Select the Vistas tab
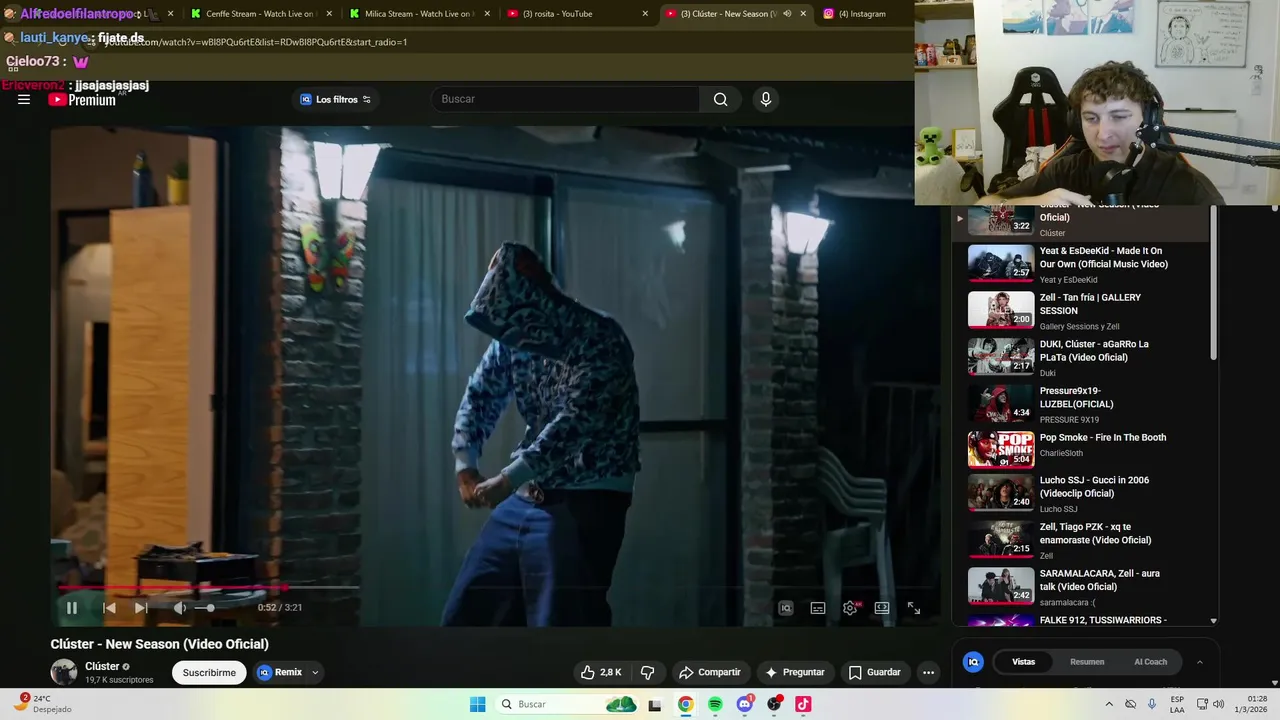This screenshot has height=720, width=1280. 1024,662
